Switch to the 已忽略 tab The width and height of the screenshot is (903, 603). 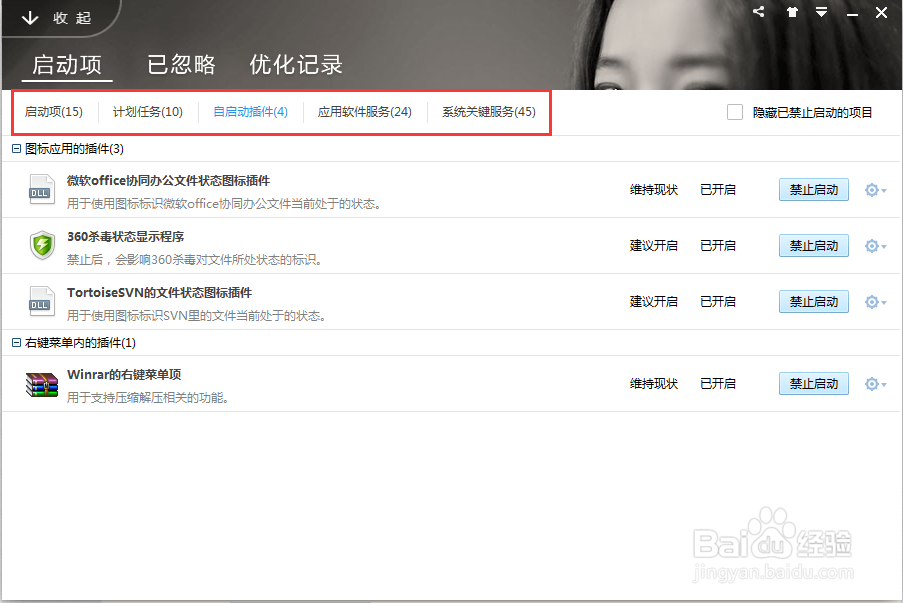point(181,65)
